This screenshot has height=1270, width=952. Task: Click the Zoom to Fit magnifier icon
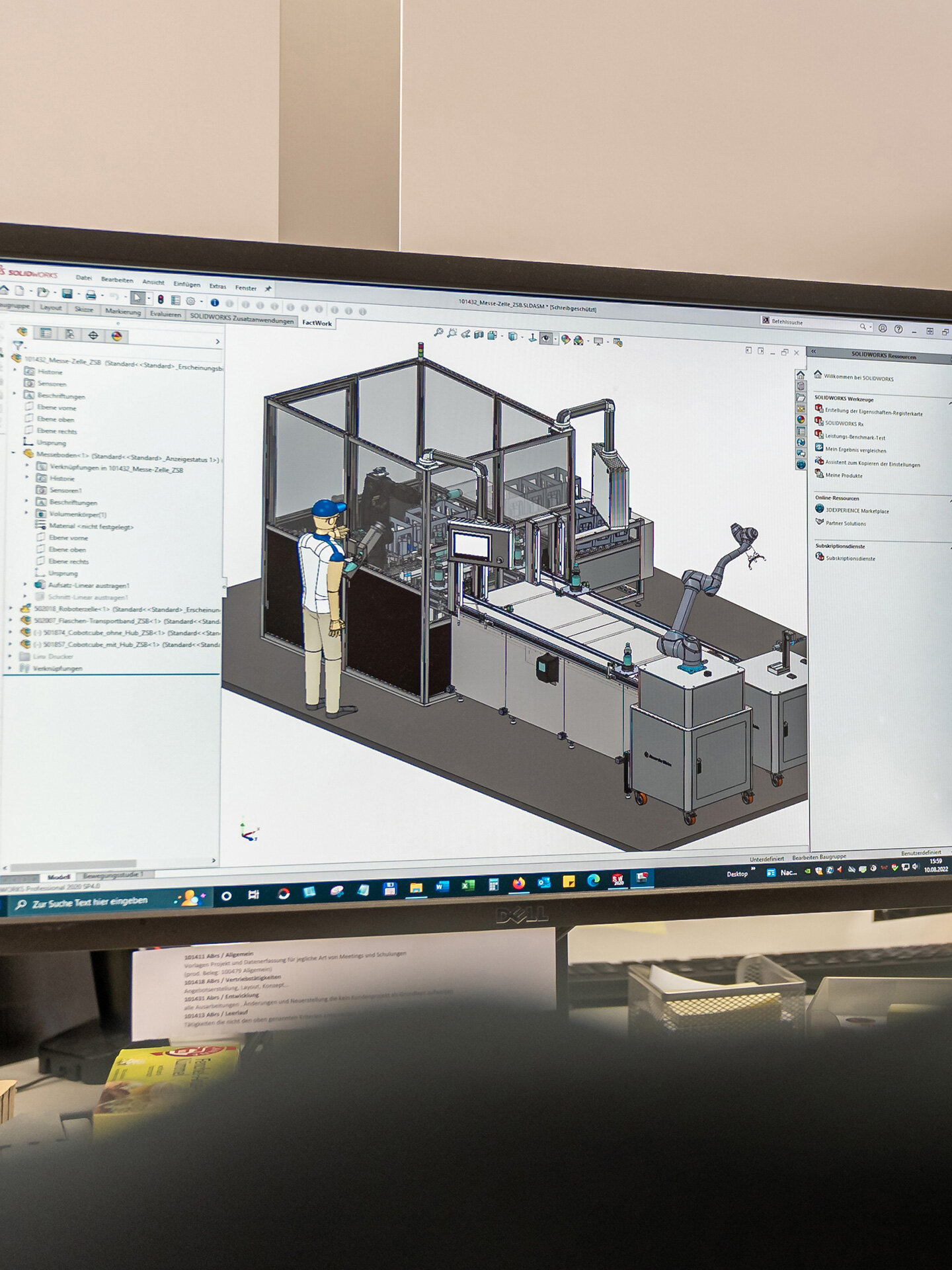click(438, 333)
